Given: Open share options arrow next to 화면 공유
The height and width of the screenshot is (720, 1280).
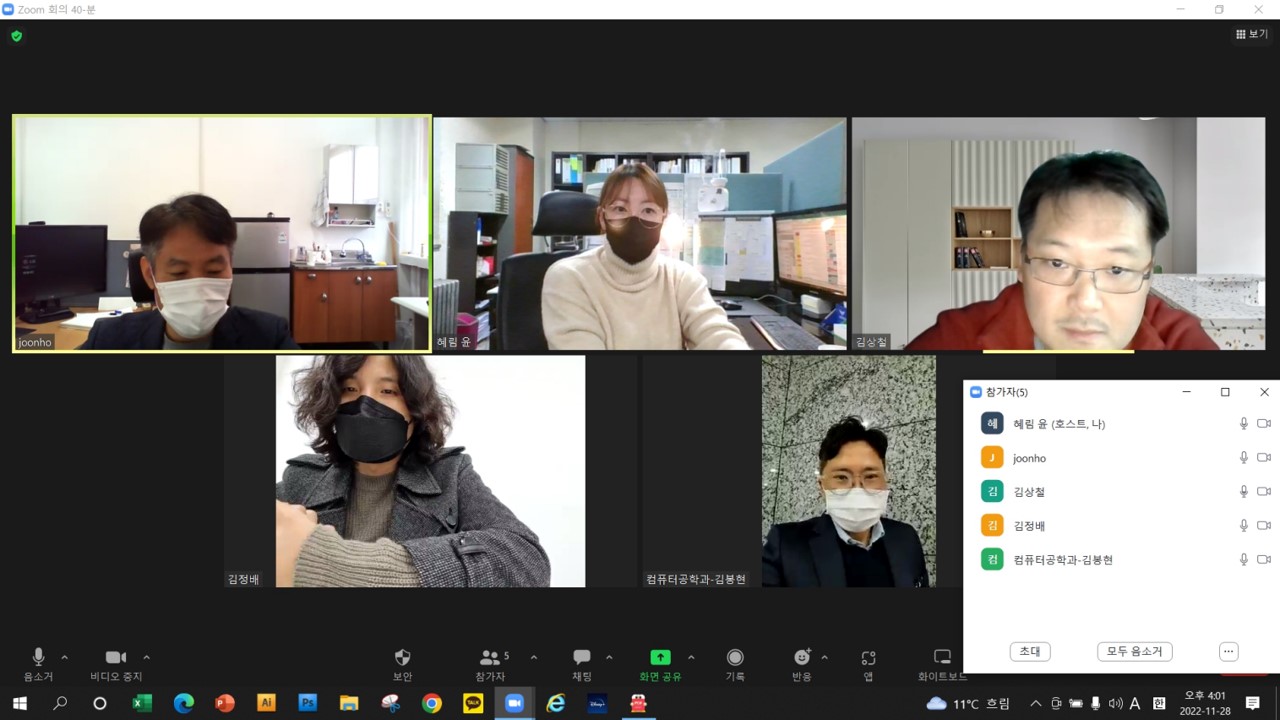Looking at the screenshot, I should 691,657.
